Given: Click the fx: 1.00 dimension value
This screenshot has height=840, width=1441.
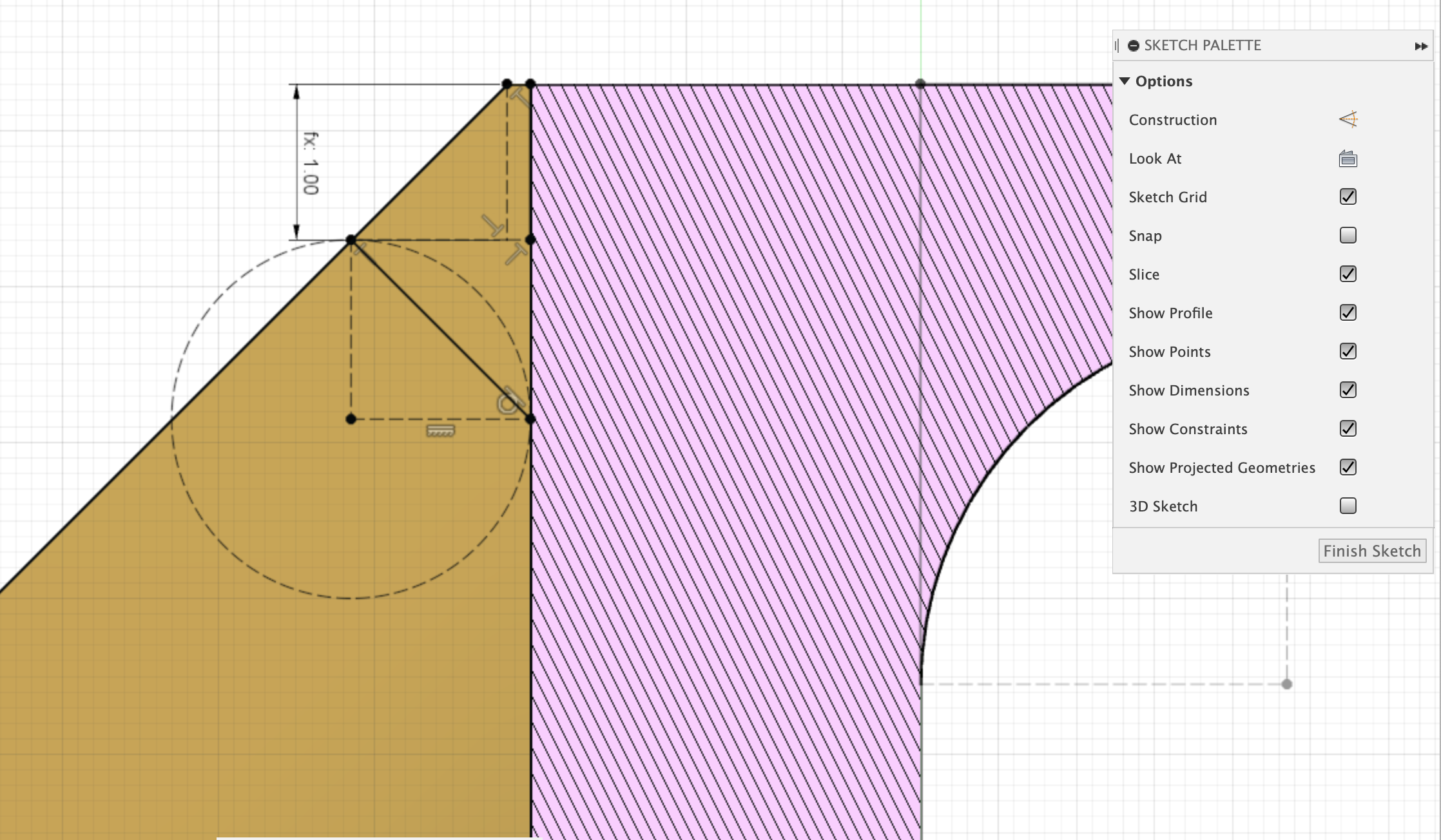Looking at the screenshot, I should (x=311, y=163).
